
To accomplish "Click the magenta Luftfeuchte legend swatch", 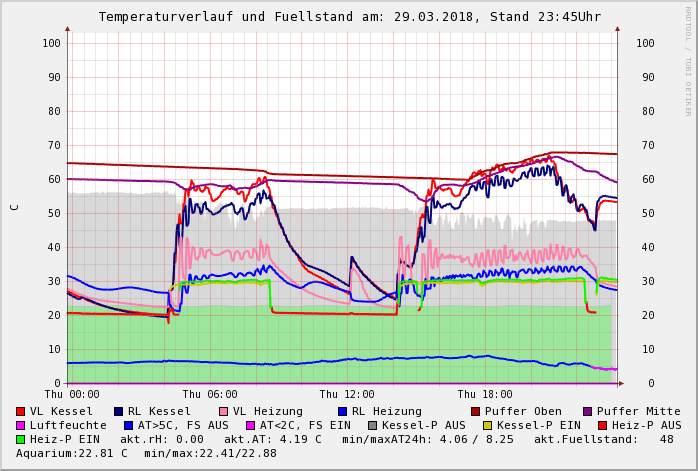I will click(21, 425).
